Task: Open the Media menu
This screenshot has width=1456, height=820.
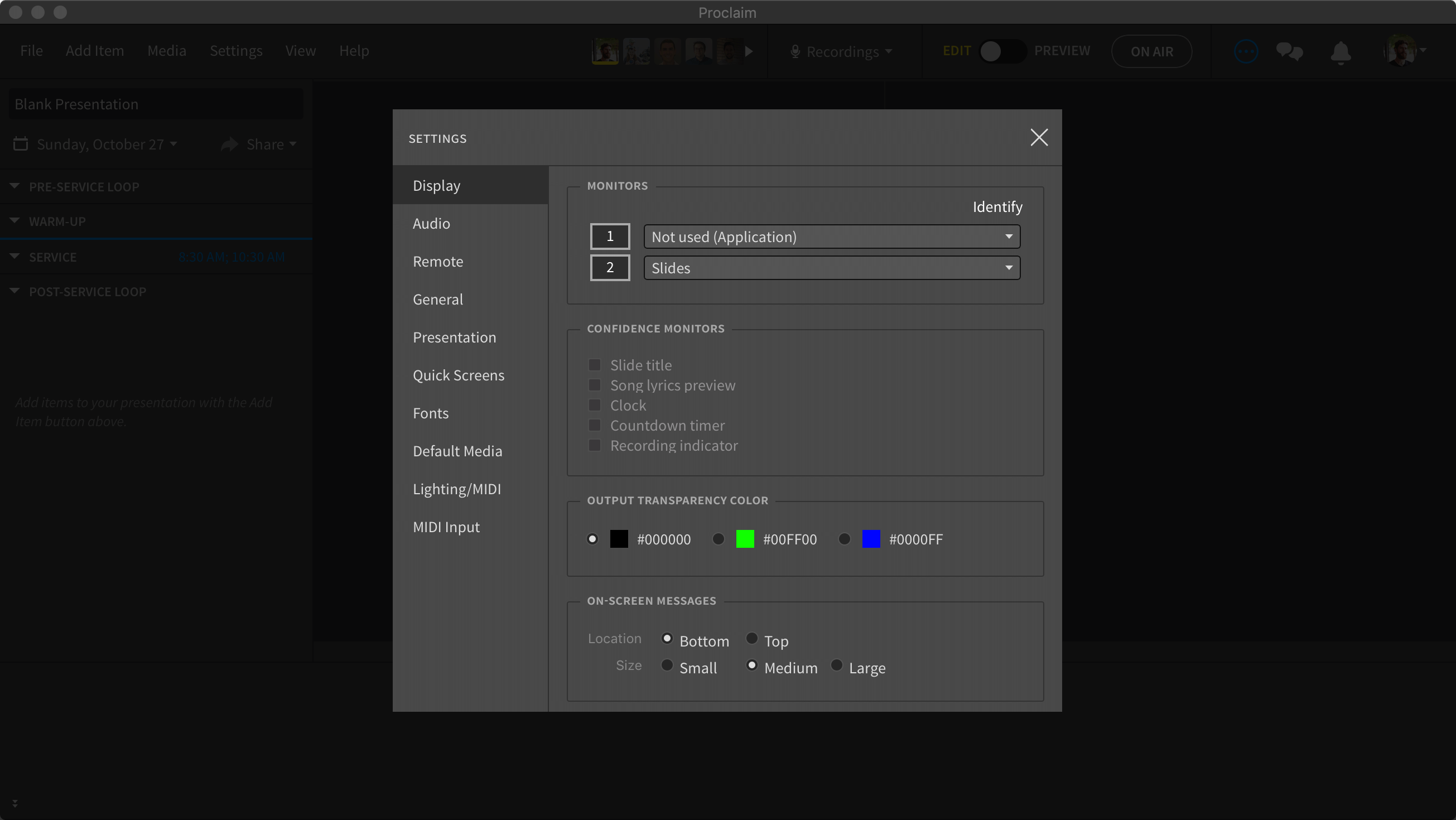Action: pos(167,51)
